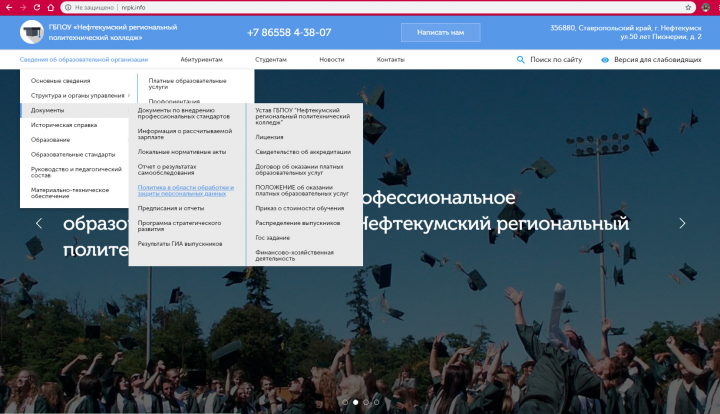720x414 pixels.
Task: Click 'Политика в области обработки и защиты персональных данных'
Action: (186, 190)
